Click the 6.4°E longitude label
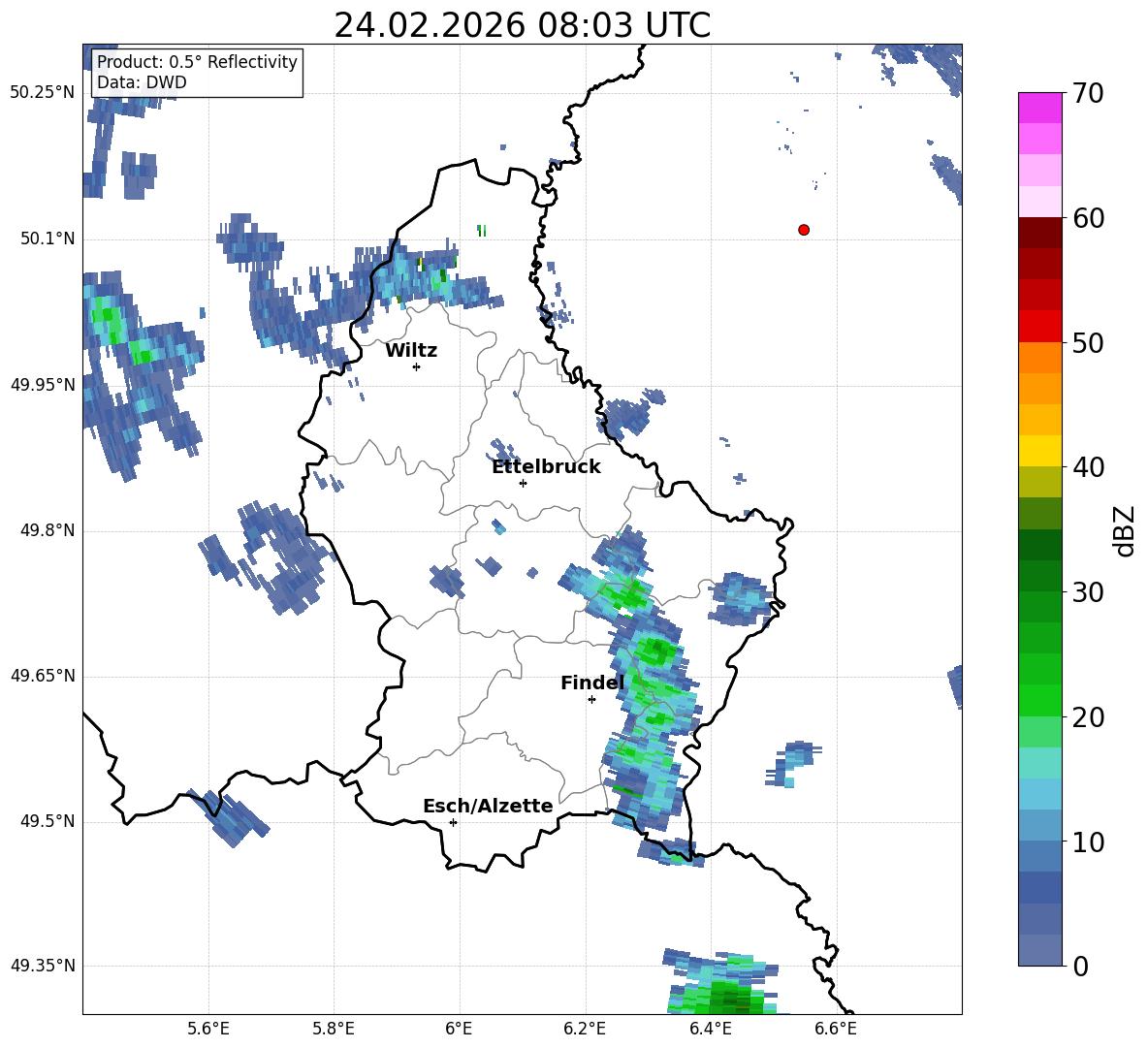The image size is (1148, 1048). click(x=710, y=1029)
